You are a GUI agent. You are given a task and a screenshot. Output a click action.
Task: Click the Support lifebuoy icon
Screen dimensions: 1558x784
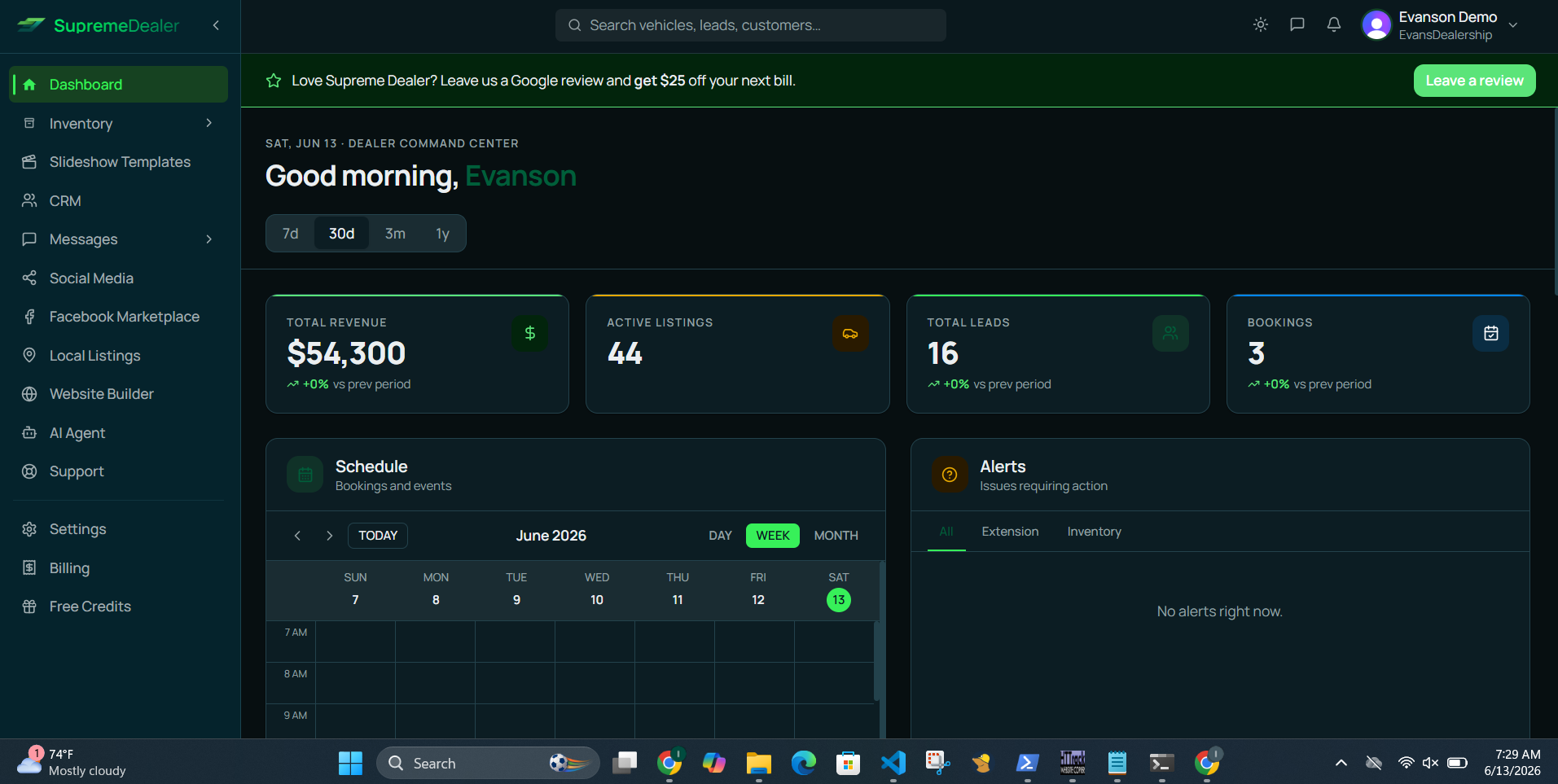pos(29,471)
